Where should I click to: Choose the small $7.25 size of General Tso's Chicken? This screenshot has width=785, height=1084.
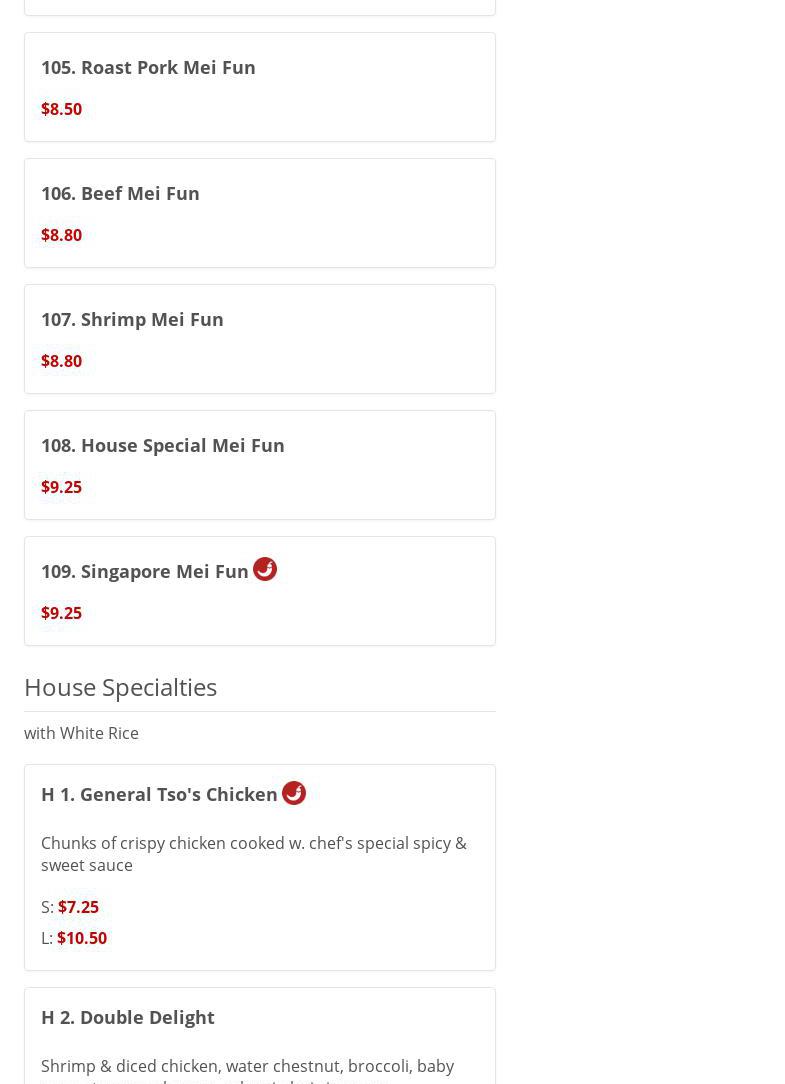pyautogui.click(x=78, y=907)
